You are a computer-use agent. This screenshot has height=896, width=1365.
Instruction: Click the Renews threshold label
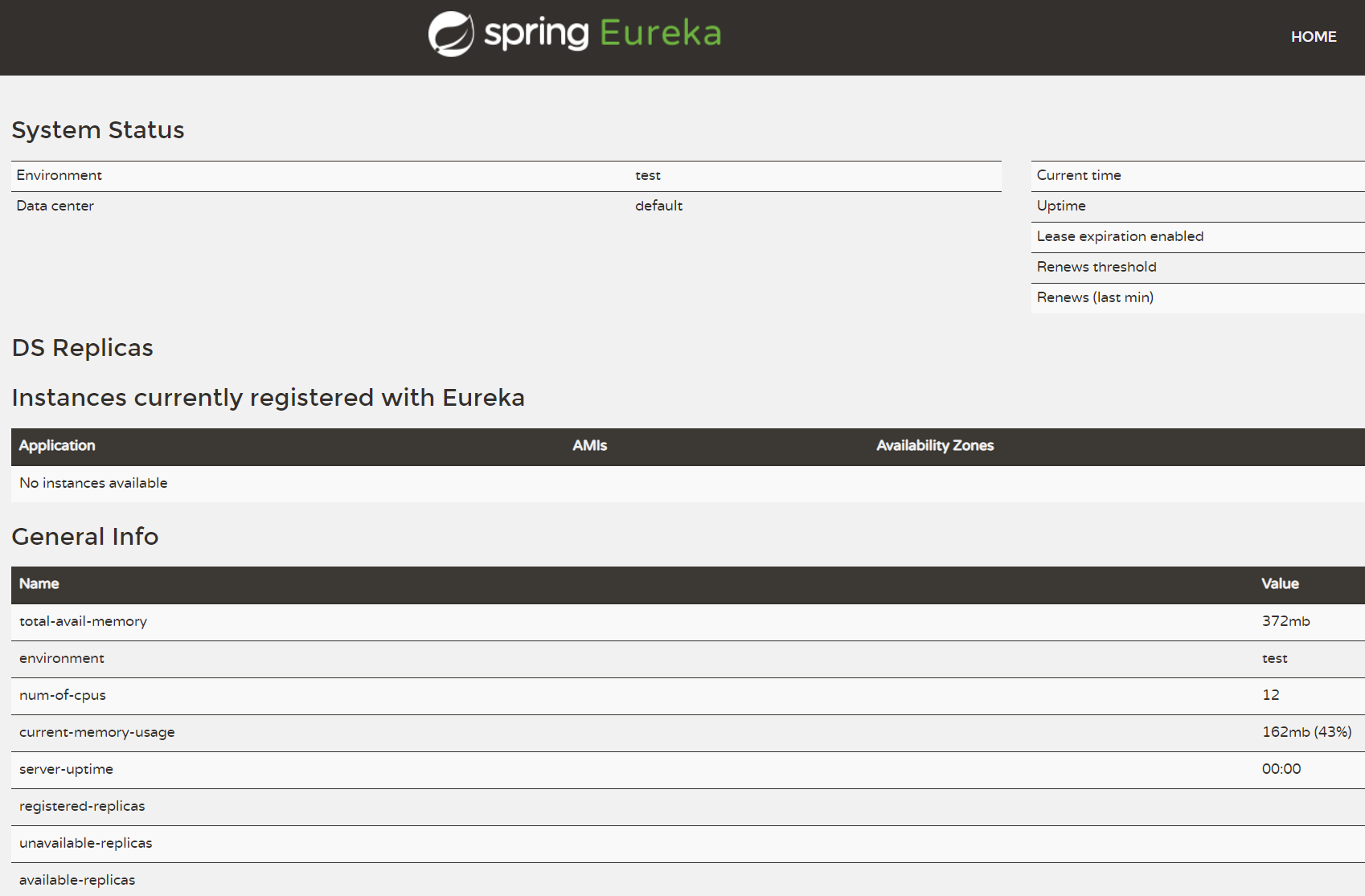[x=1097, y=267]
